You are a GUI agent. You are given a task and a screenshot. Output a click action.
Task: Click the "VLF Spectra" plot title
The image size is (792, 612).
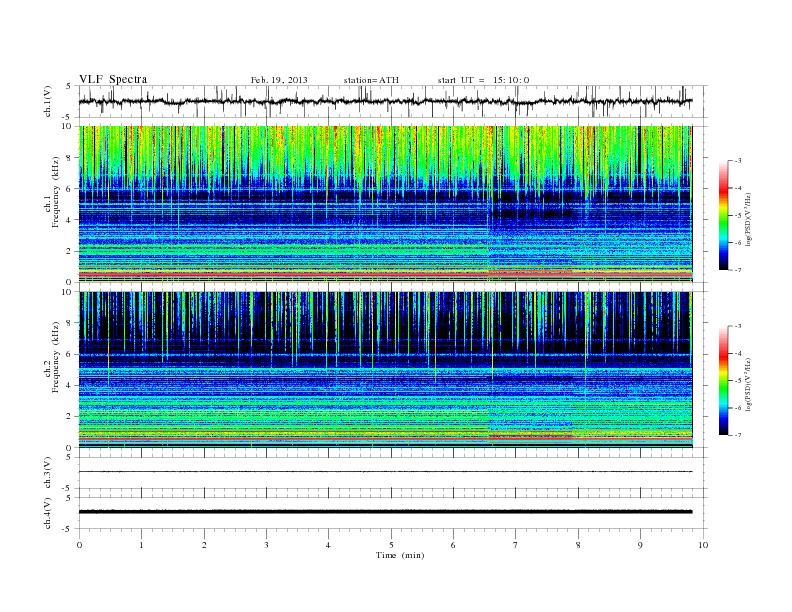(113, 79)
